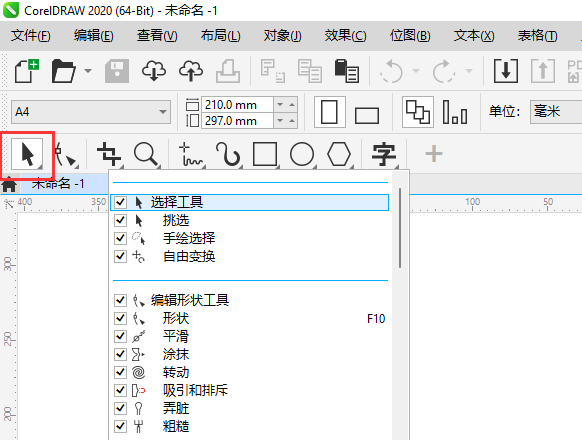This screenshot has height=440, width=582.
Task: Select the Text tool 字
Action: pyautogui.click(x=384, y=154)
